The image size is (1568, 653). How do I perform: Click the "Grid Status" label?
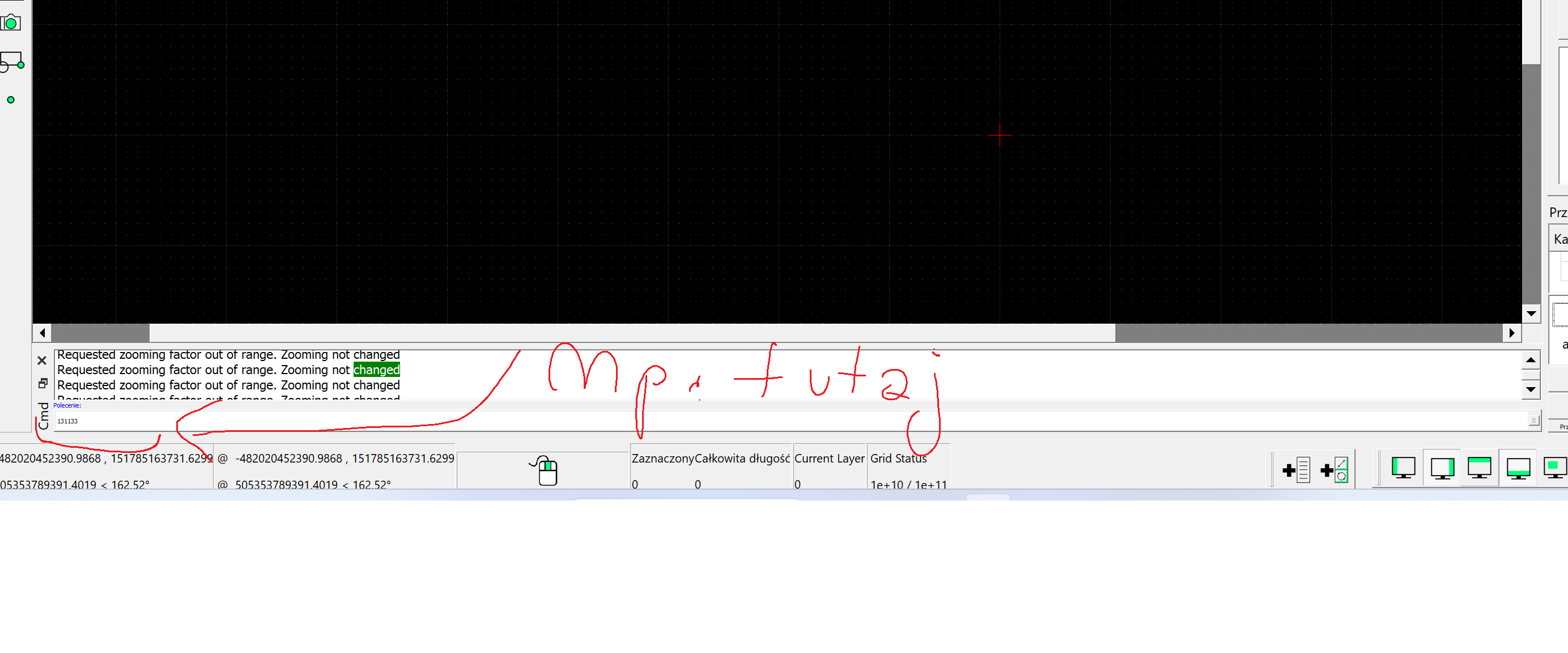click(898, 458)
